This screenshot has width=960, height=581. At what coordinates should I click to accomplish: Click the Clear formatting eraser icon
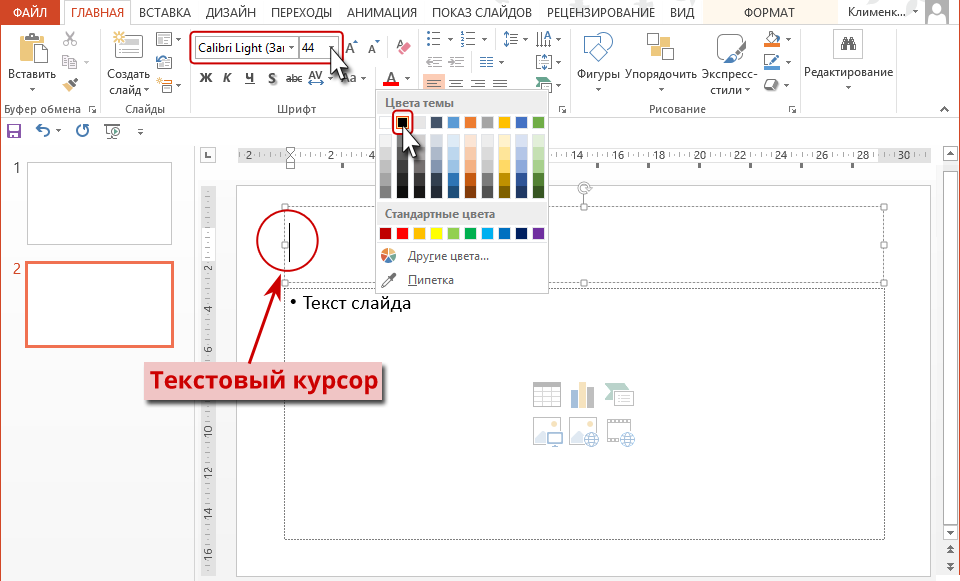point(403,47)
